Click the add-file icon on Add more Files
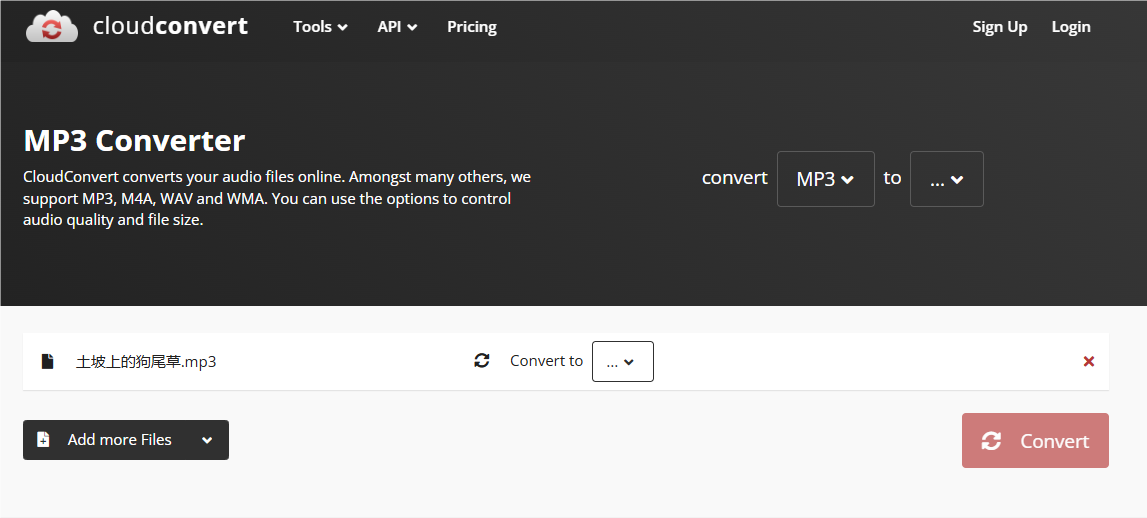 [x=44, y=440]
